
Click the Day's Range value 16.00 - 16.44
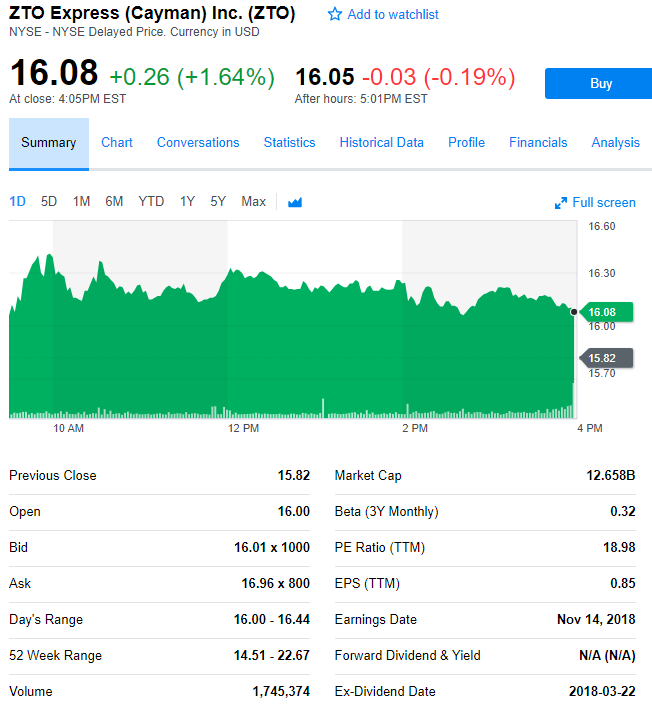272,619
